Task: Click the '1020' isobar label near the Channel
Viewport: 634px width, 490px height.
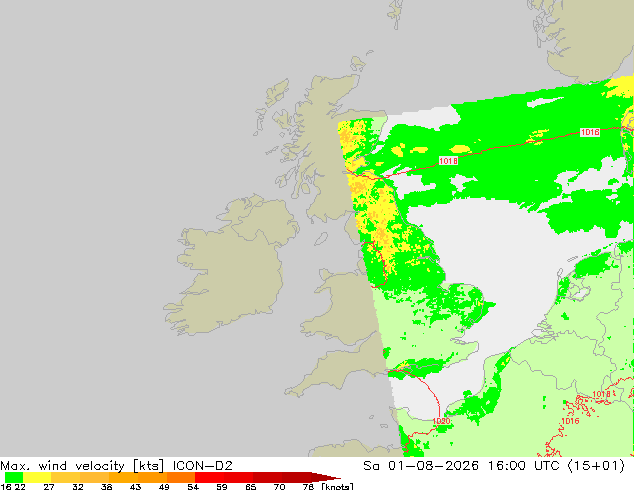Action: pos(441,421)
